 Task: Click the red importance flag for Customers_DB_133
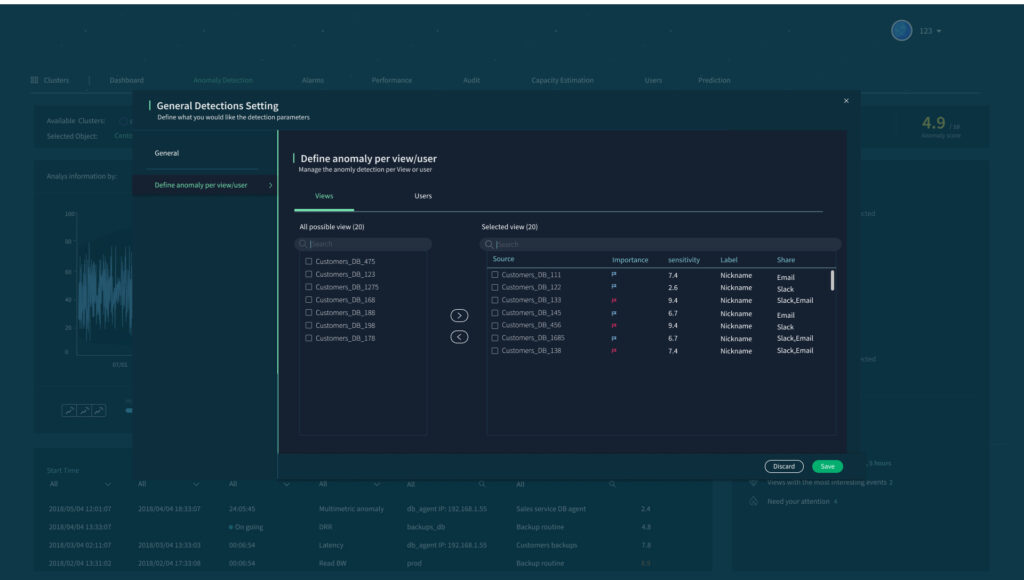point(614,300)
